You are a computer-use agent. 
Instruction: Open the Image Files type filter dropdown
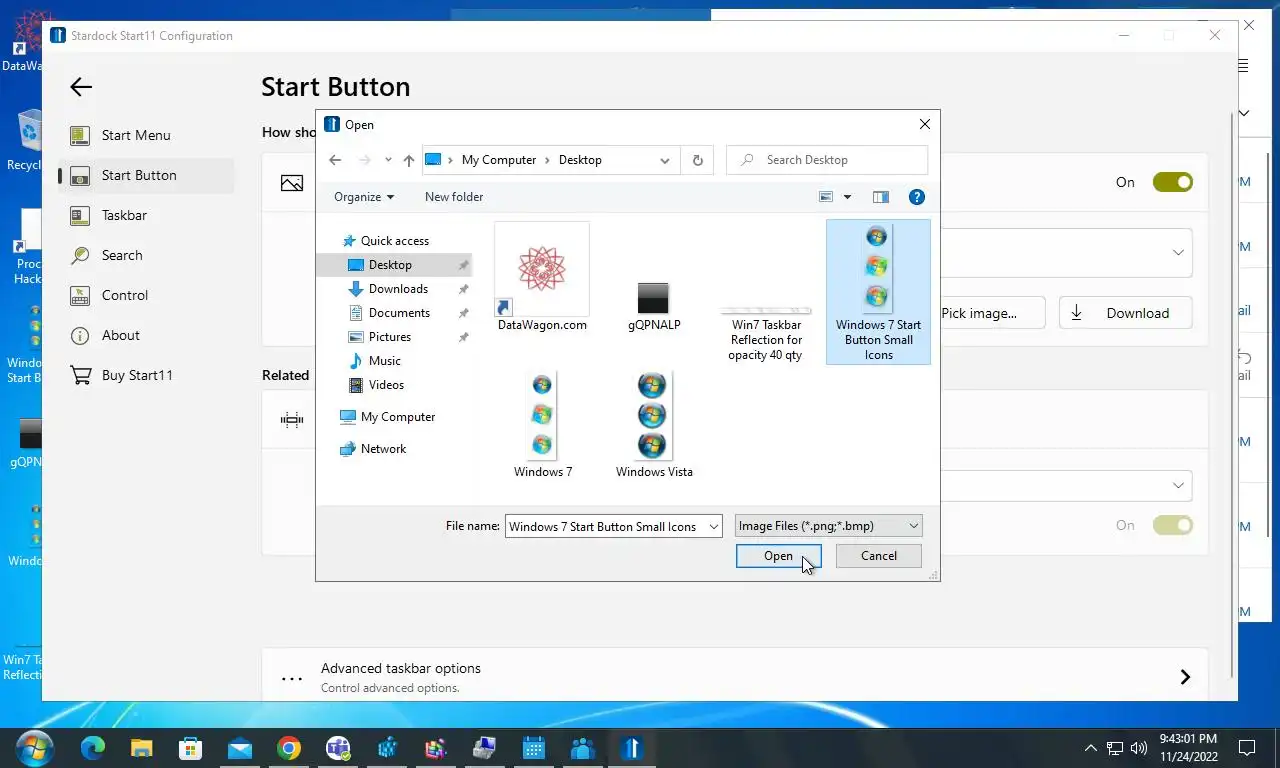pyautogui.click(x=828, y=526)
